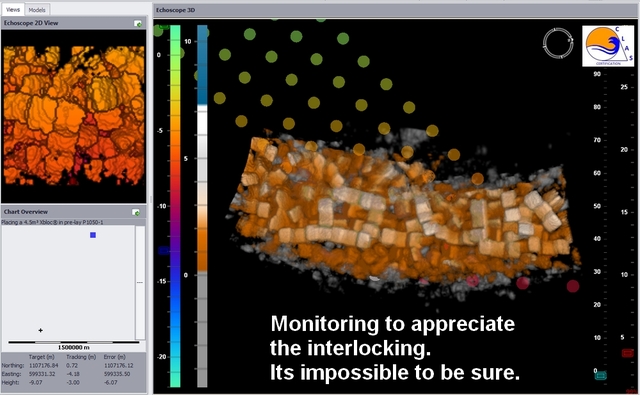Click the CLAS certification logo
640x395 pixels.
pyautogui.click(x=608, y=46)
